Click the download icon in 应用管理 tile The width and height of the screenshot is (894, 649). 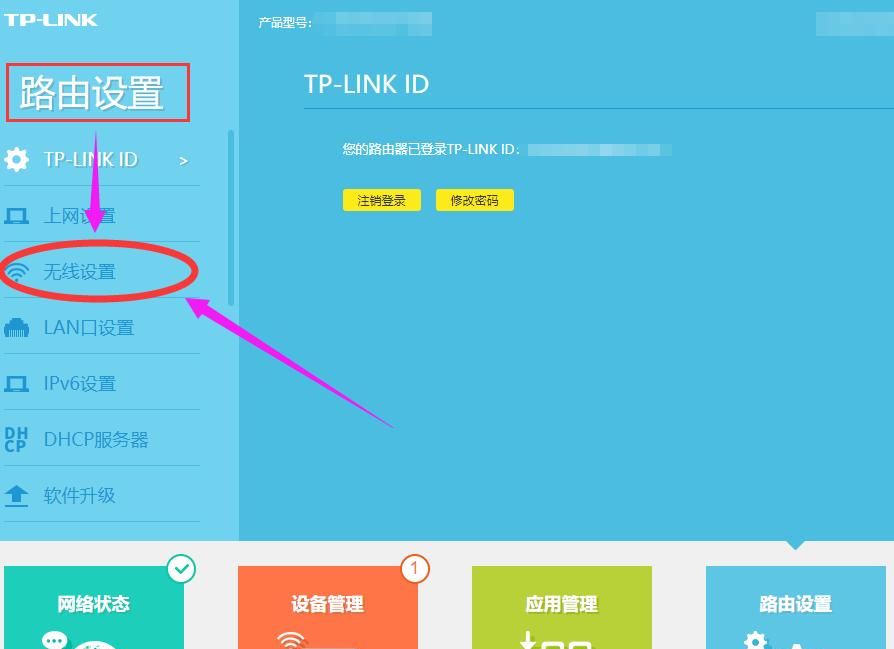pos(529,640)
